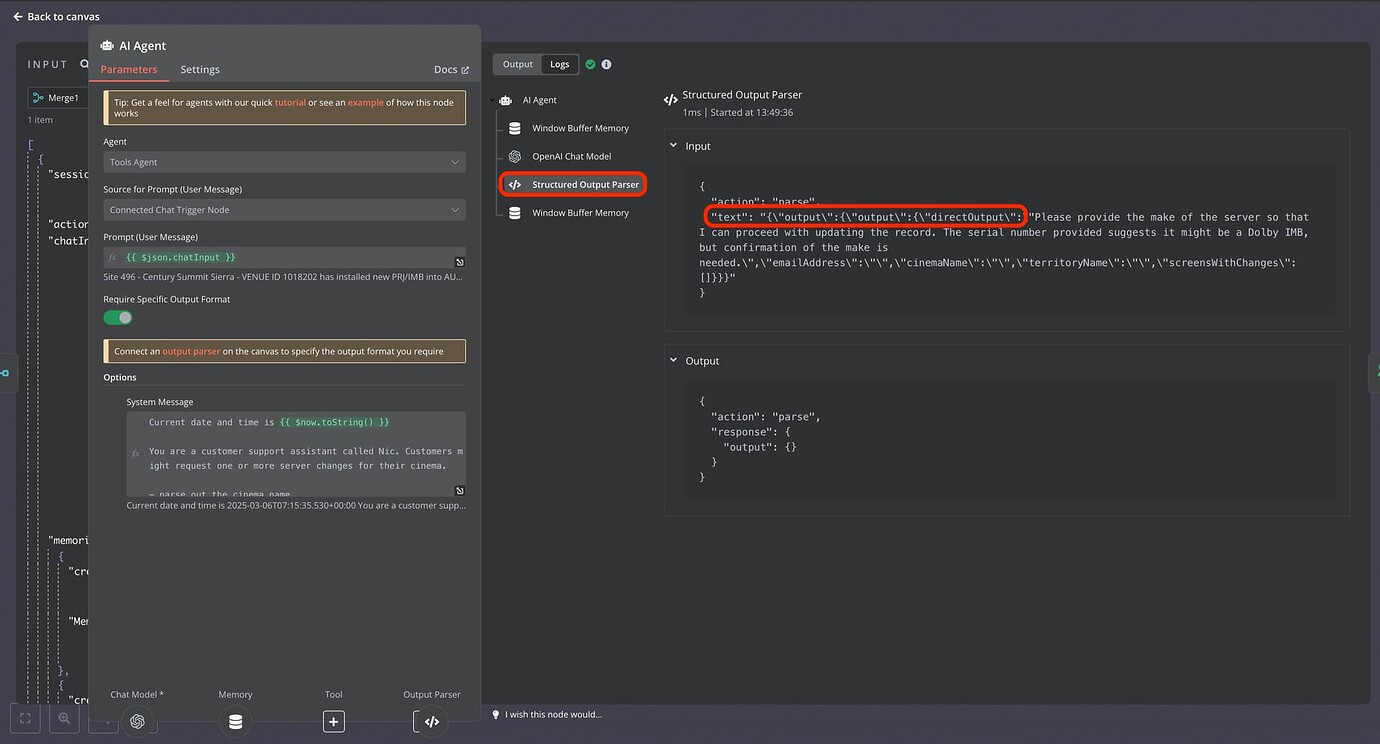Click the expression expand icon beside Prompt field
Viewport: 1380px width, 744px height.
(x=459, y=261)
